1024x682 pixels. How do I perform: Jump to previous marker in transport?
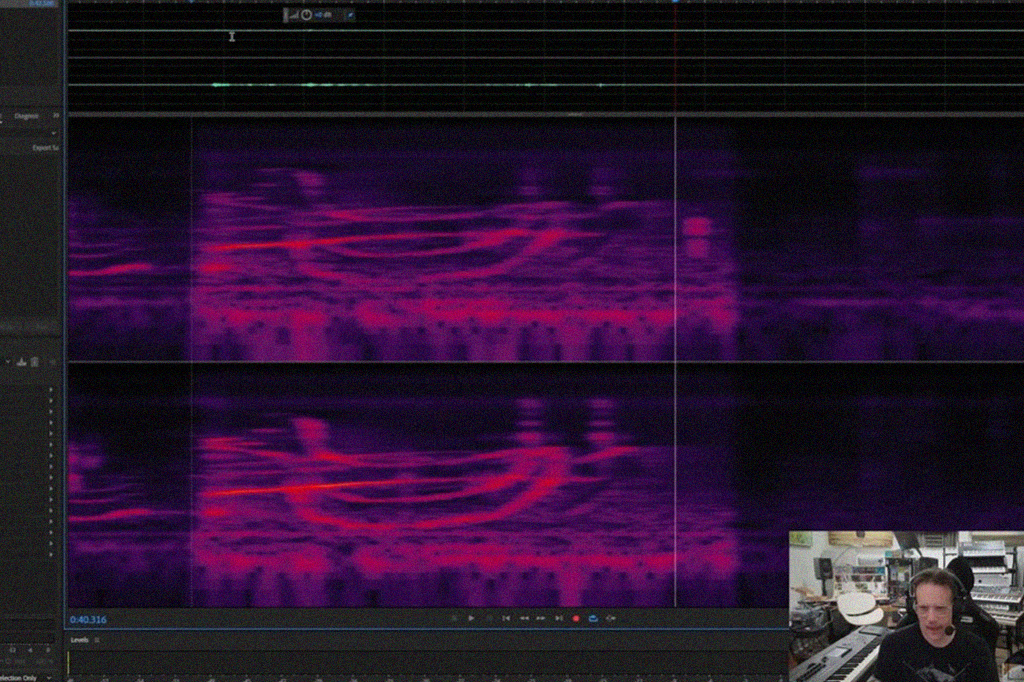click(506, 619)
